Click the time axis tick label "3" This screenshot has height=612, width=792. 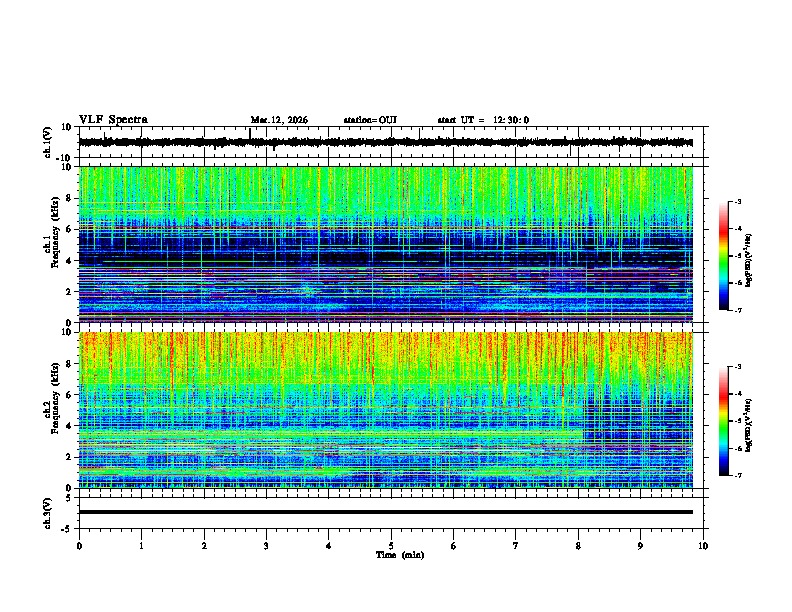[266, 546]
